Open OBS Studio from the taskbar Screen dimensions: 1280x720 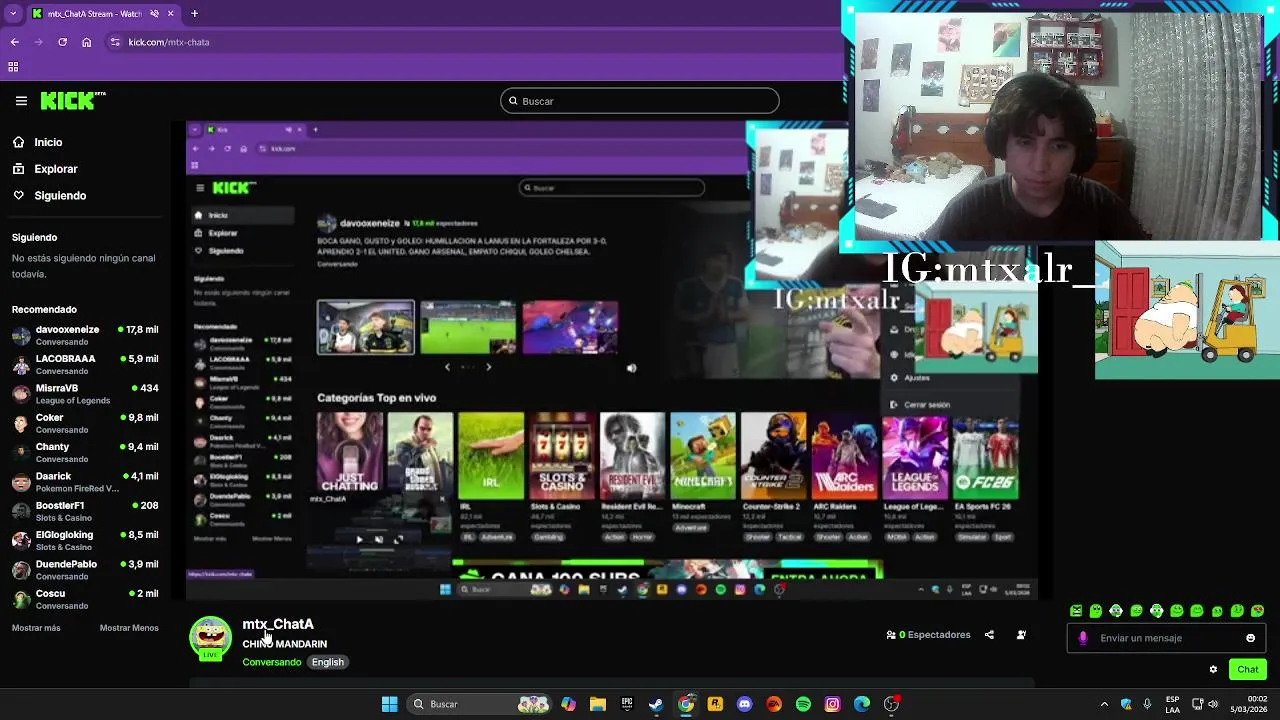point(891,704)
